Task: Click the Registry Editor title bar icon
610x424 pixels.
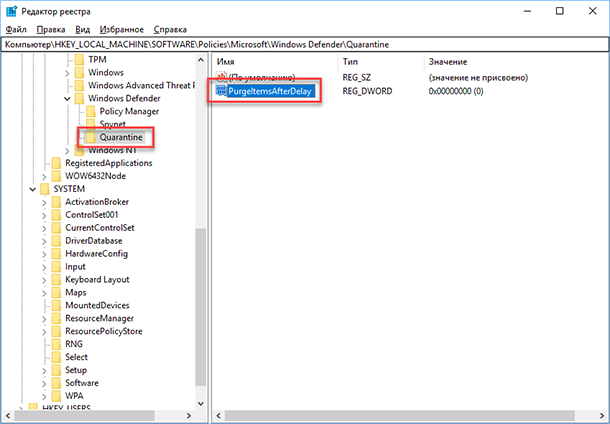Action: point(11,11)
